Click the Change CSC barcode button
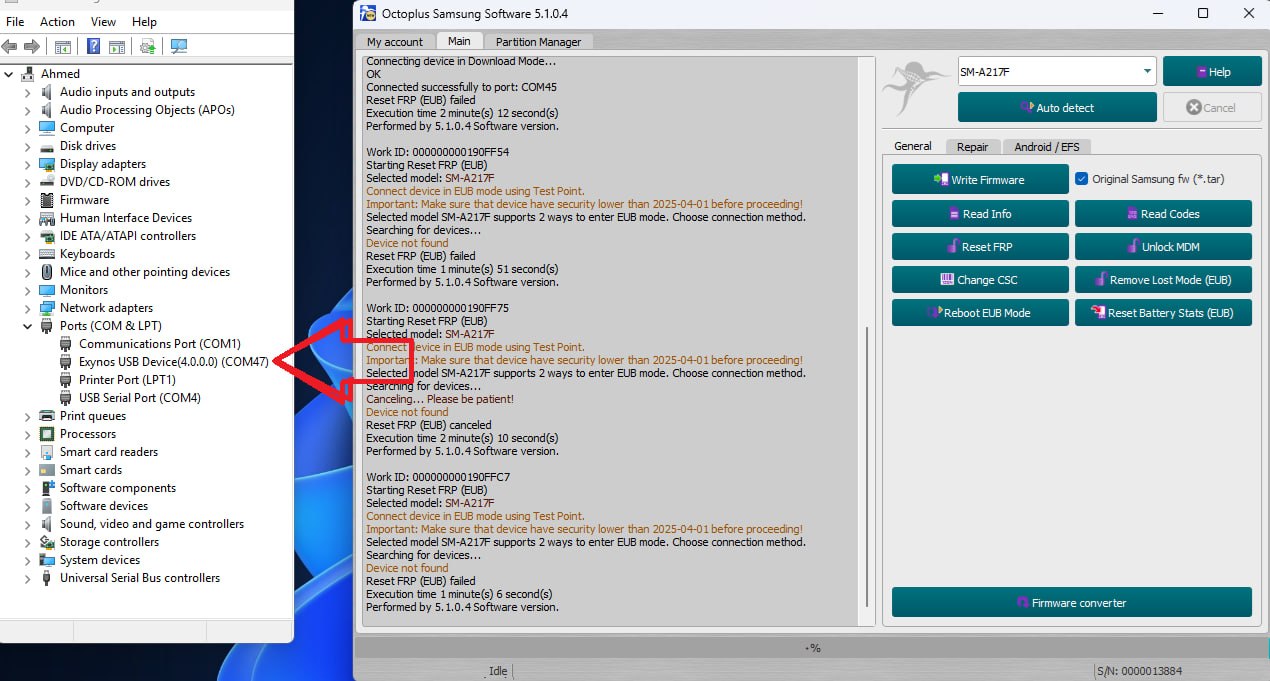The width and height of the screenshot is (1270, 681). 979,280
